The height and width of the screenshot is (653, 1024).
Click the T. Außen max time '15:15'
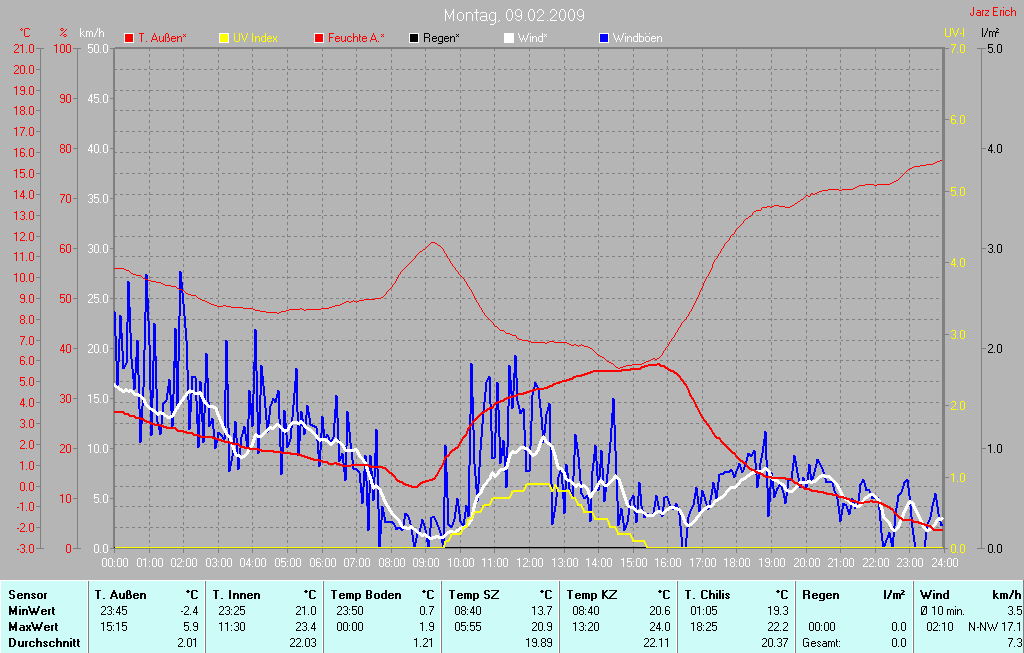[x=114, y=627]
